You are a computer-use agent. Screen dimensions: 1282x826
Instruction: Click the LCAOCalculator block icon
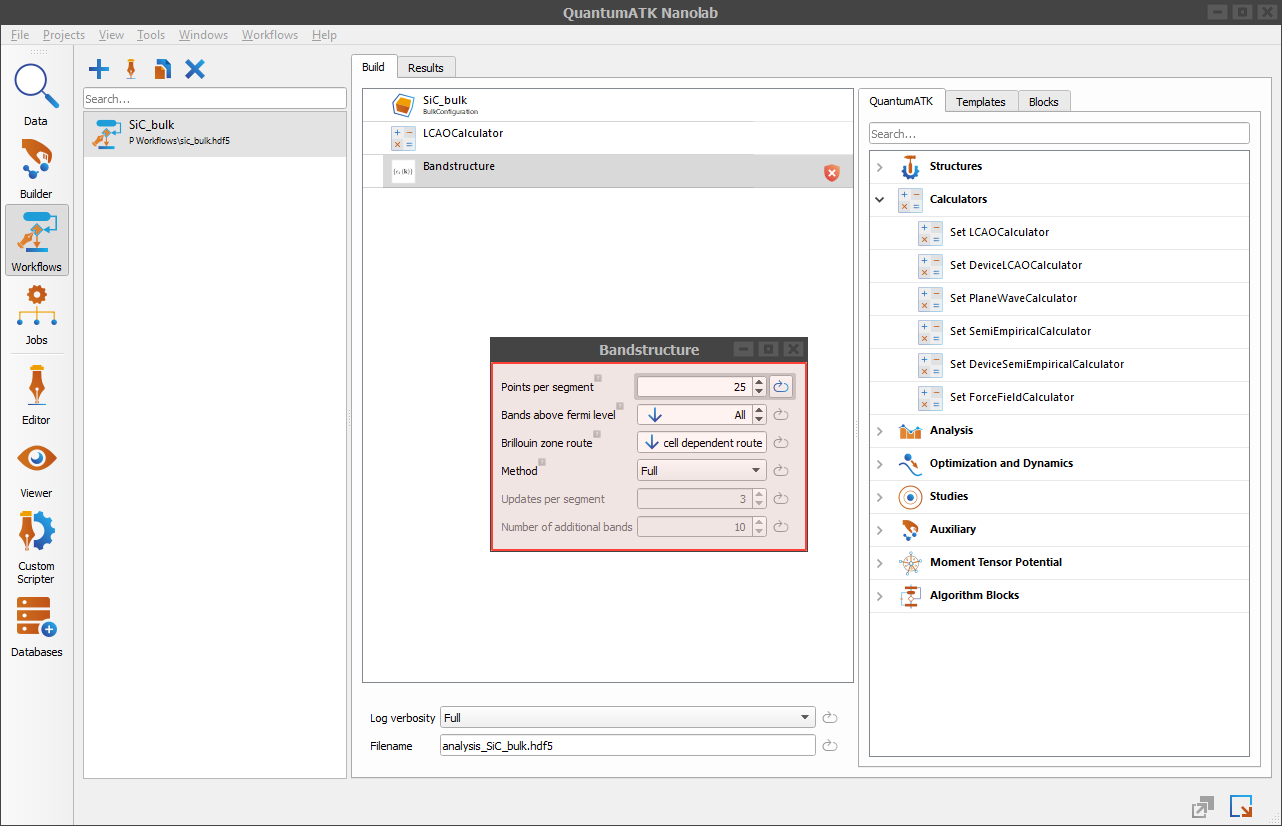click(403, 139)
